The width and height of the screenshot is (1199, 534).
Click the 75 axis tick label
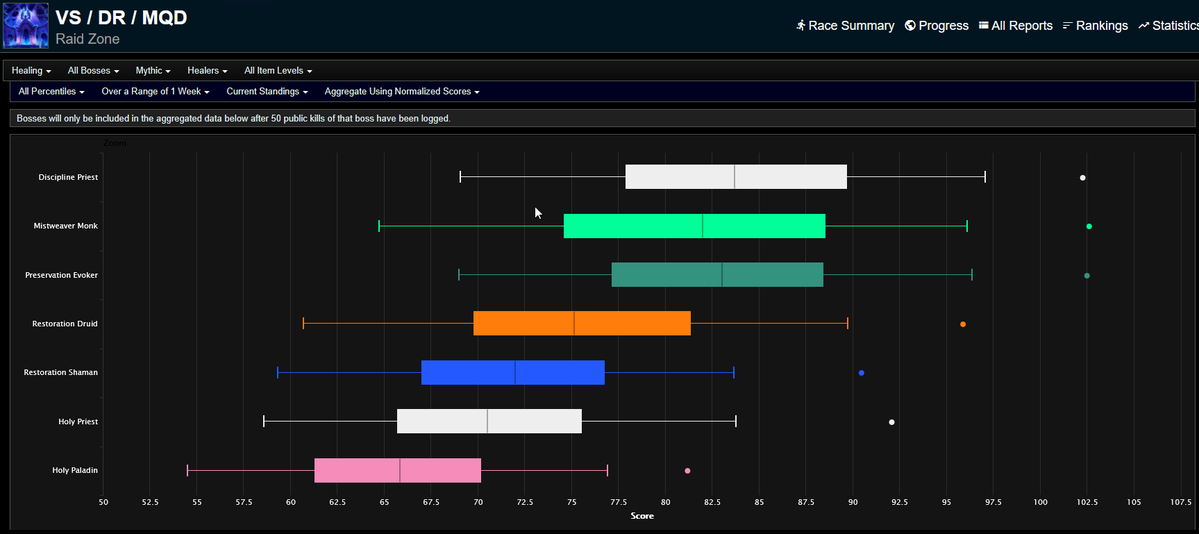(572, 502)
